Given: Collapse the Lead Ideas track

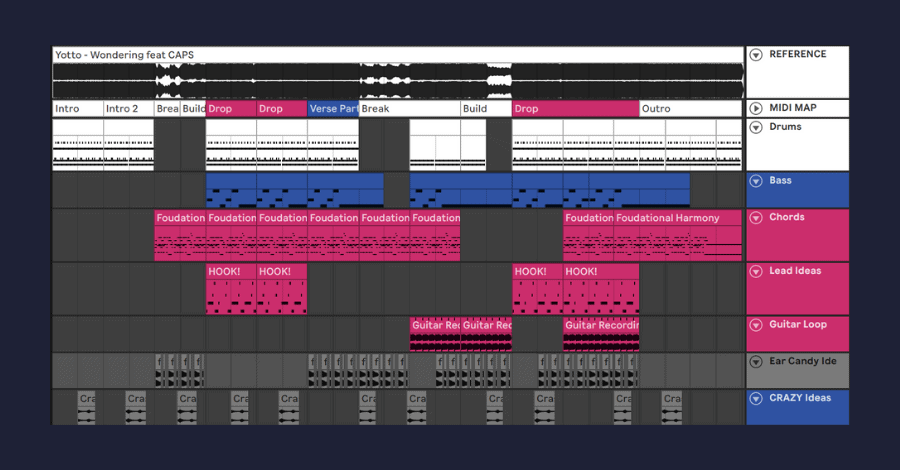Looking at the screenshot, I should click(x=756, y=271).
